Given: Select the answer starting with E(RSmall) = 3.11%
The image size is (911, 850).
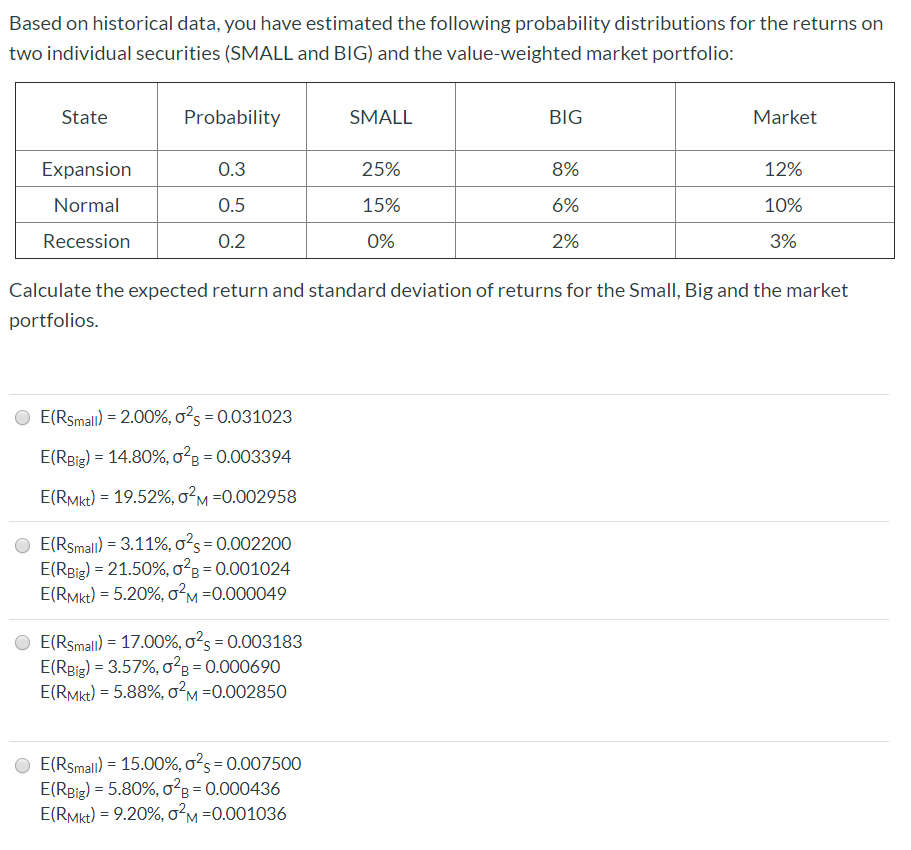Looking at the screenshot, I should click(x=21, y=545).
